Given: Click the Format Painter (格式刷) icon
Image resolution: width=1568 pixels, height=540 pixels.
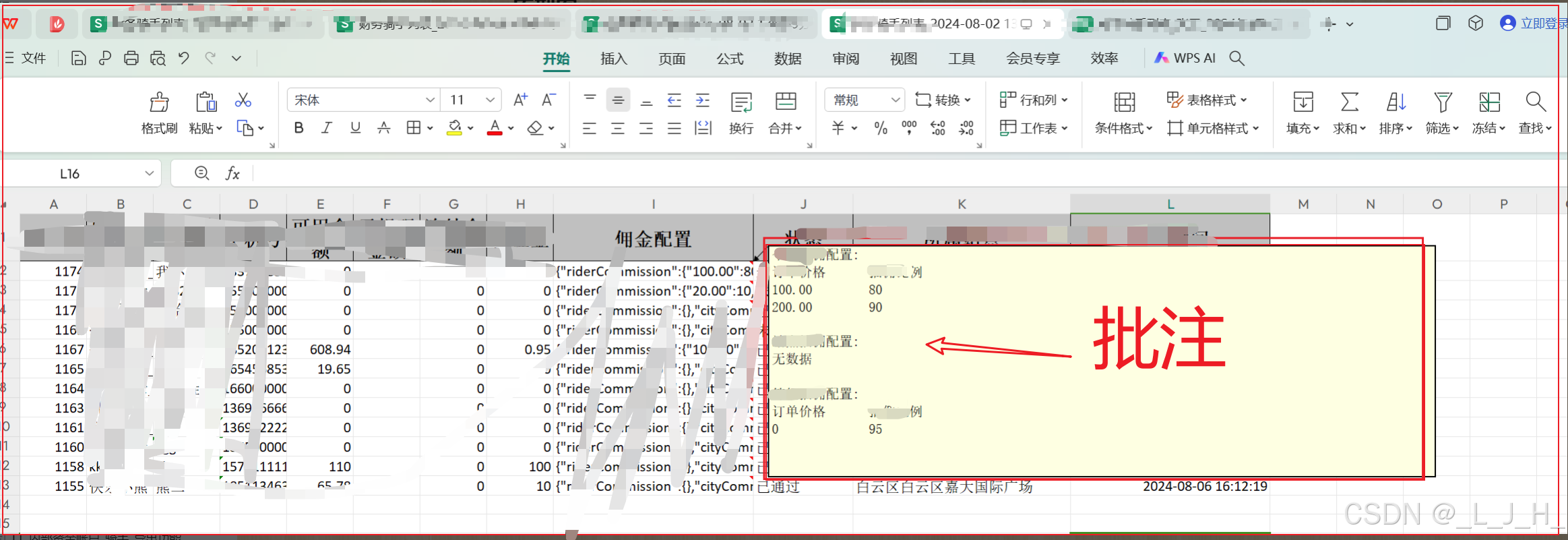Looking at the screenshot, I should 159,102.
